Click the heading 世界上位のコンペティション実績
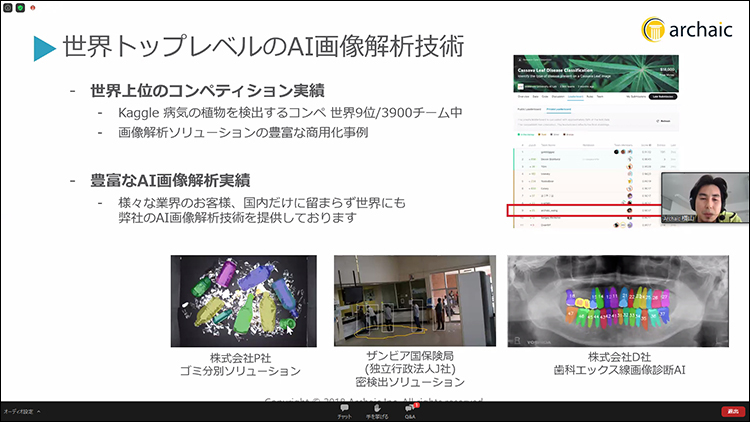The height and width of the screenshot is (422, 750). [x=207, y=90]
